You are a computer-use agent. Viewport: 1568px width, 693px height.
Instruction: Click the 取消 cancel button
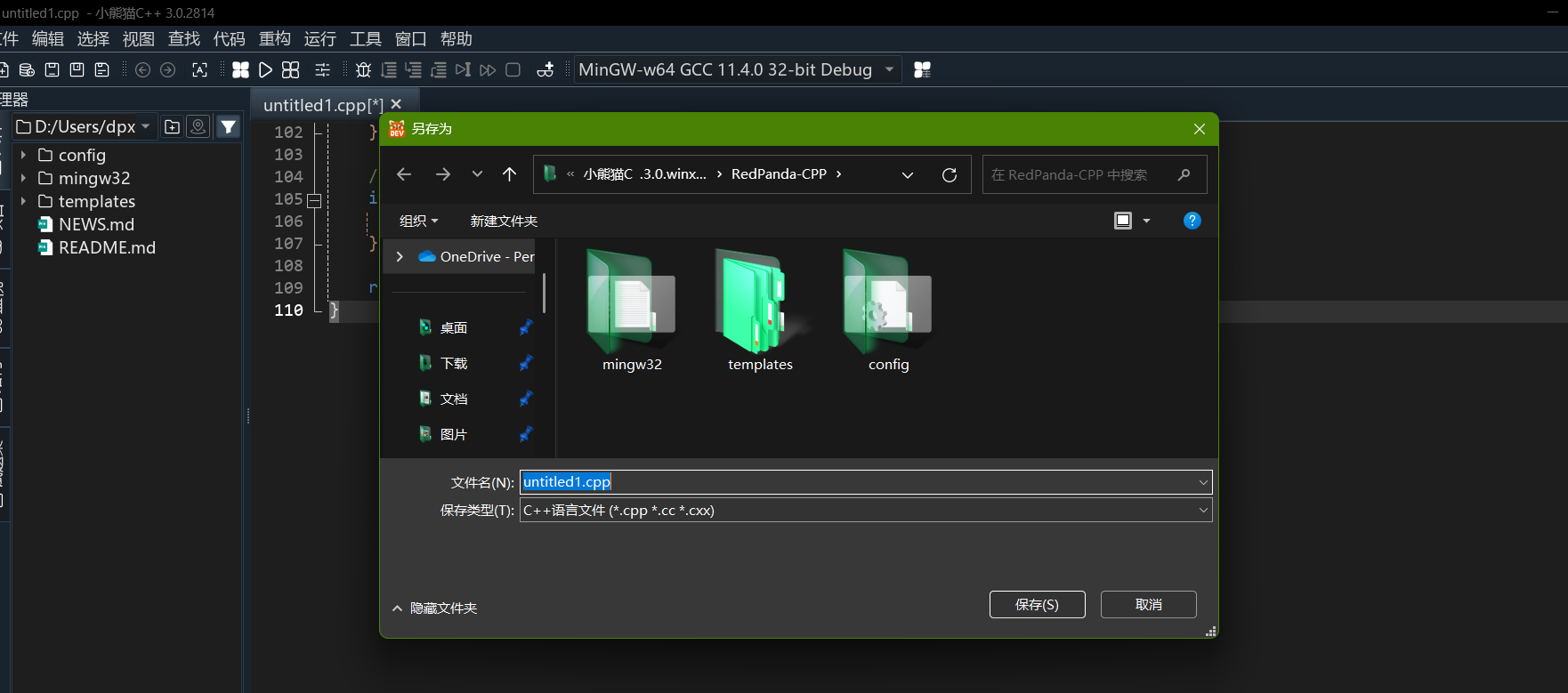(1149, 604)
